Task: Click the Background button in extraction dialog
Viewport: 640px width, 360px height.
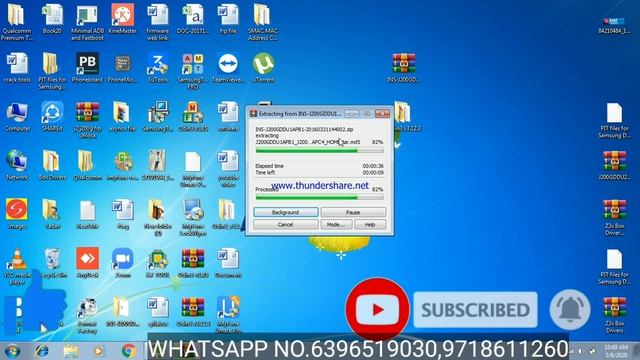Action: pyautogui.click(x=285, y=212)
